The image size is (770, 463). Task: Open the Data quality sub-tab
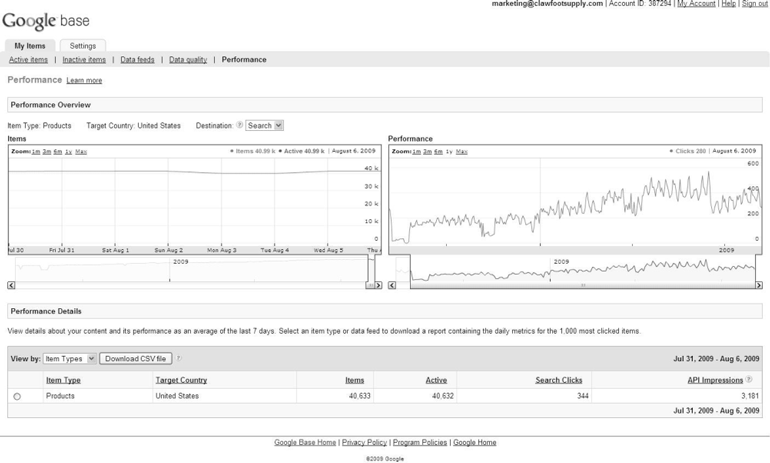point(188,59)
